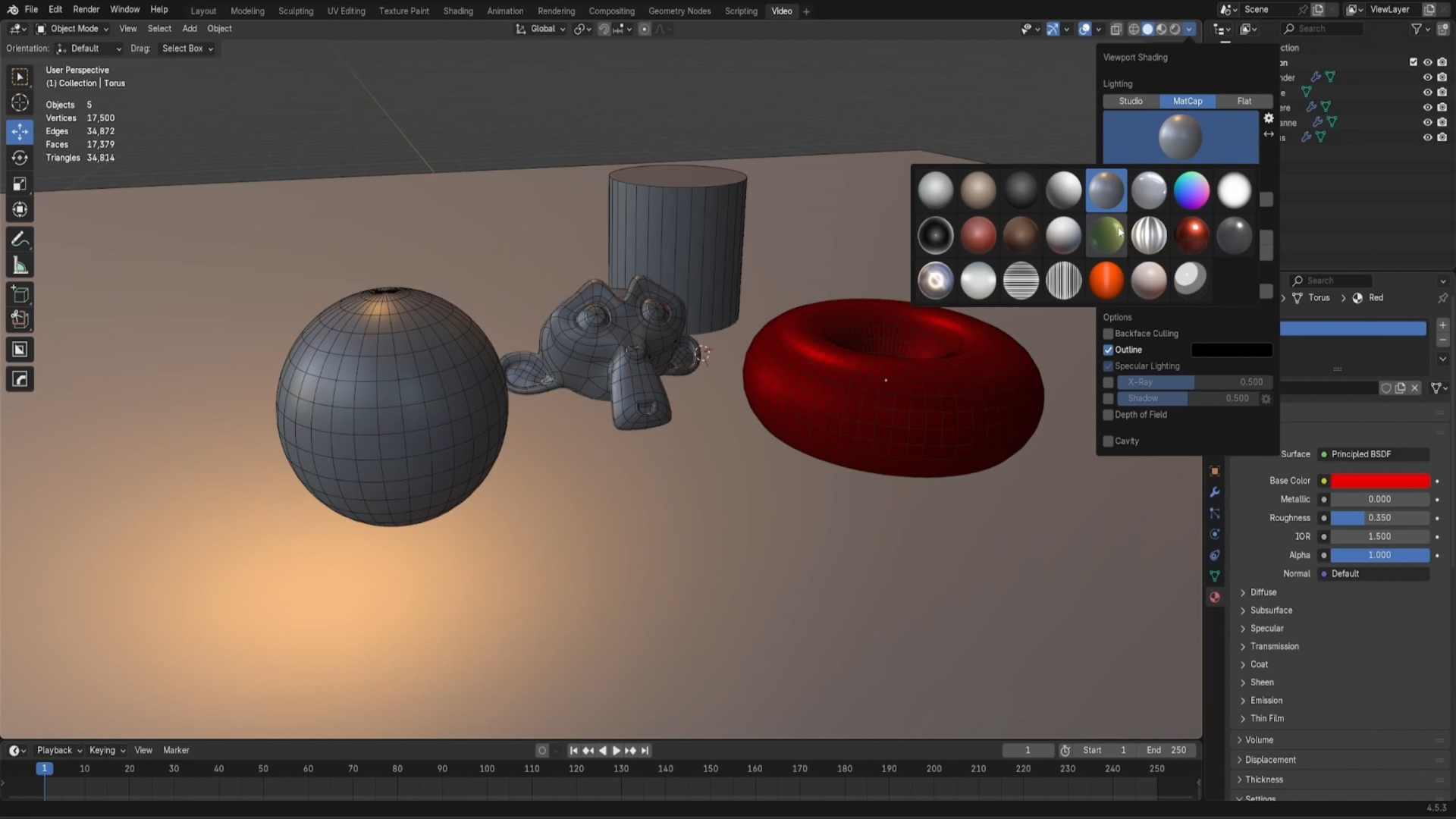The width and height of the screenshot is (1456, 819).
Task: Pick the rainbow normal matcap thumbnail
Action: pos(1191,190)
